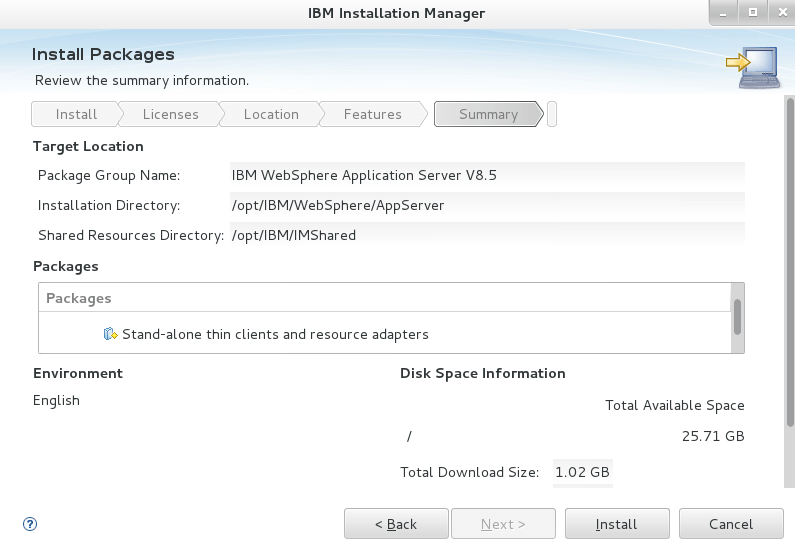Click the Packages list scrollbar thumb
Screen dimensions: 795x557
737,317
